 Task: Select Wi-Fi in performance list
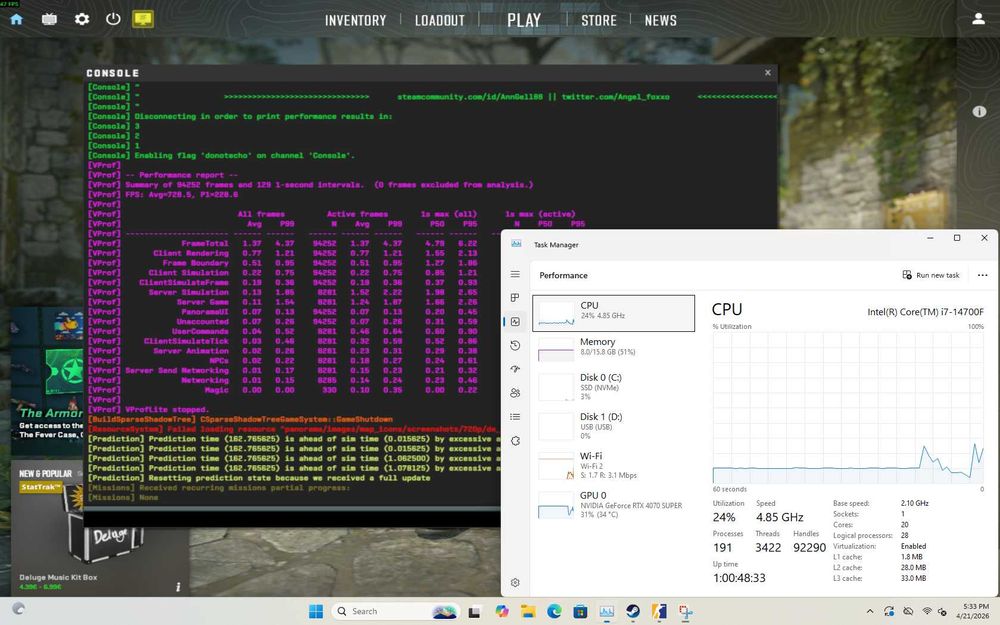pos(614,465)
